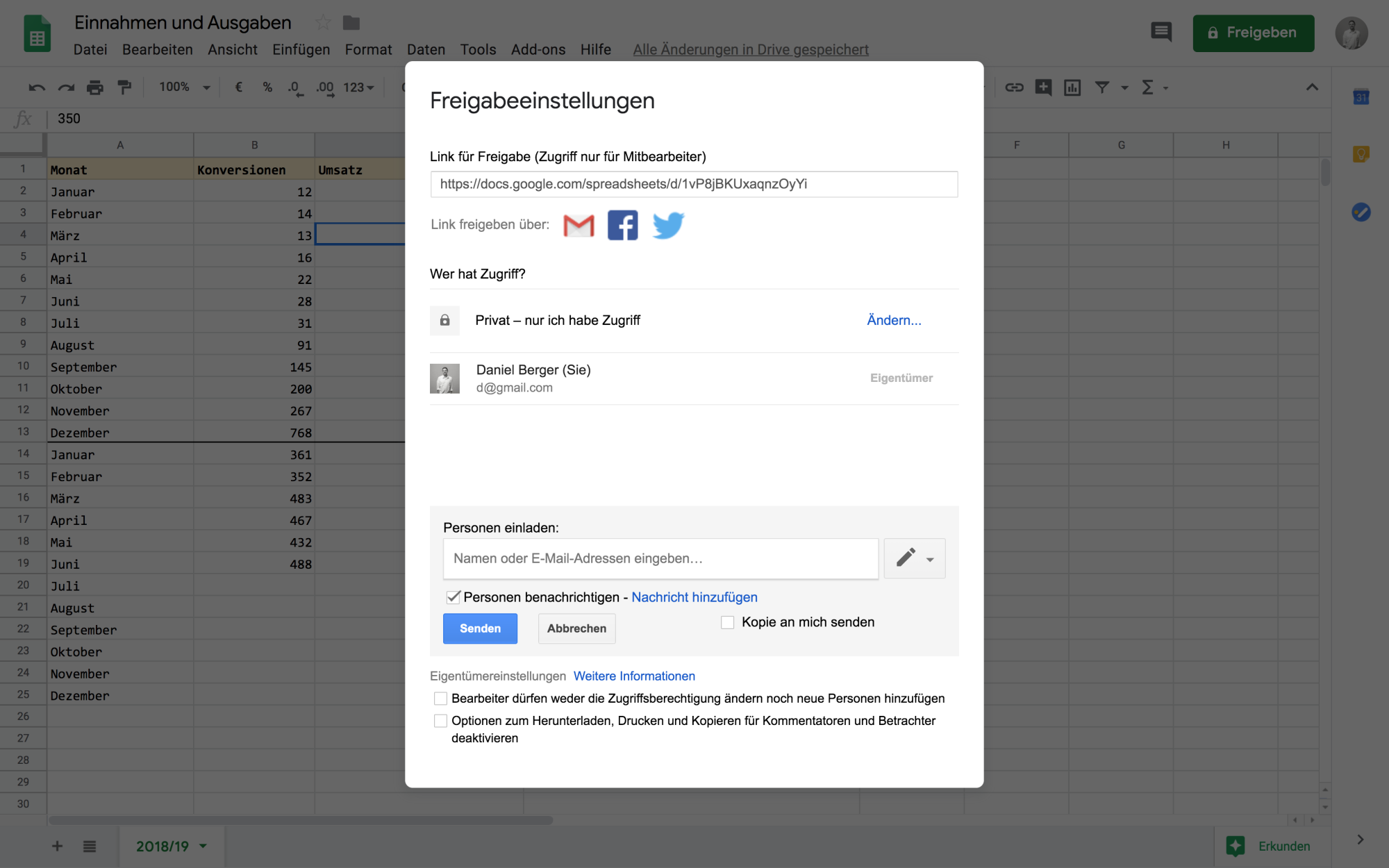Open Google Calendar side panel icon

[1361, 97]
